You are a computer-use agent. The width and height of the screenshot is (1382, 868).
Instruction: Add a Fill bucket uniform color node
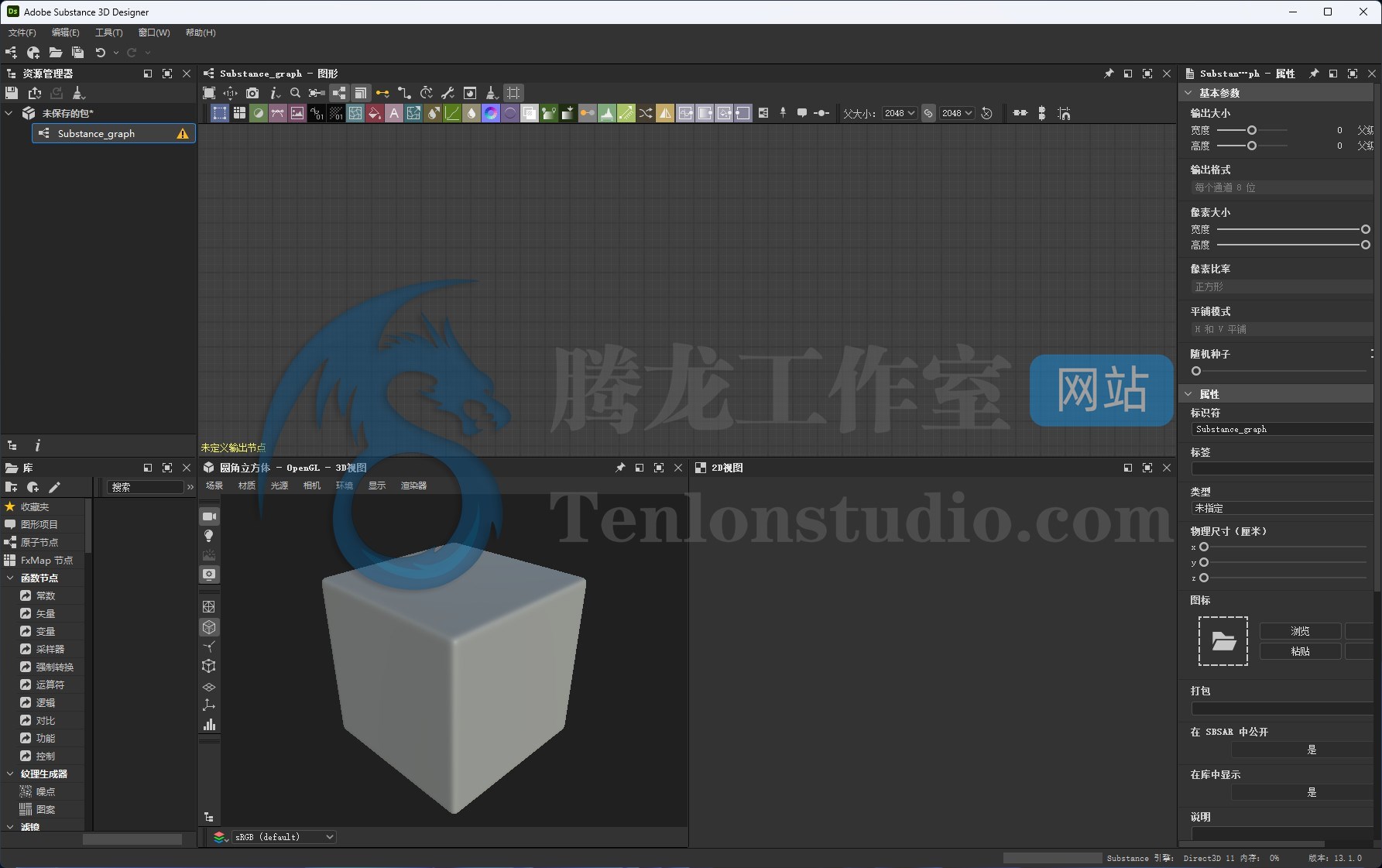coord(375,113)
